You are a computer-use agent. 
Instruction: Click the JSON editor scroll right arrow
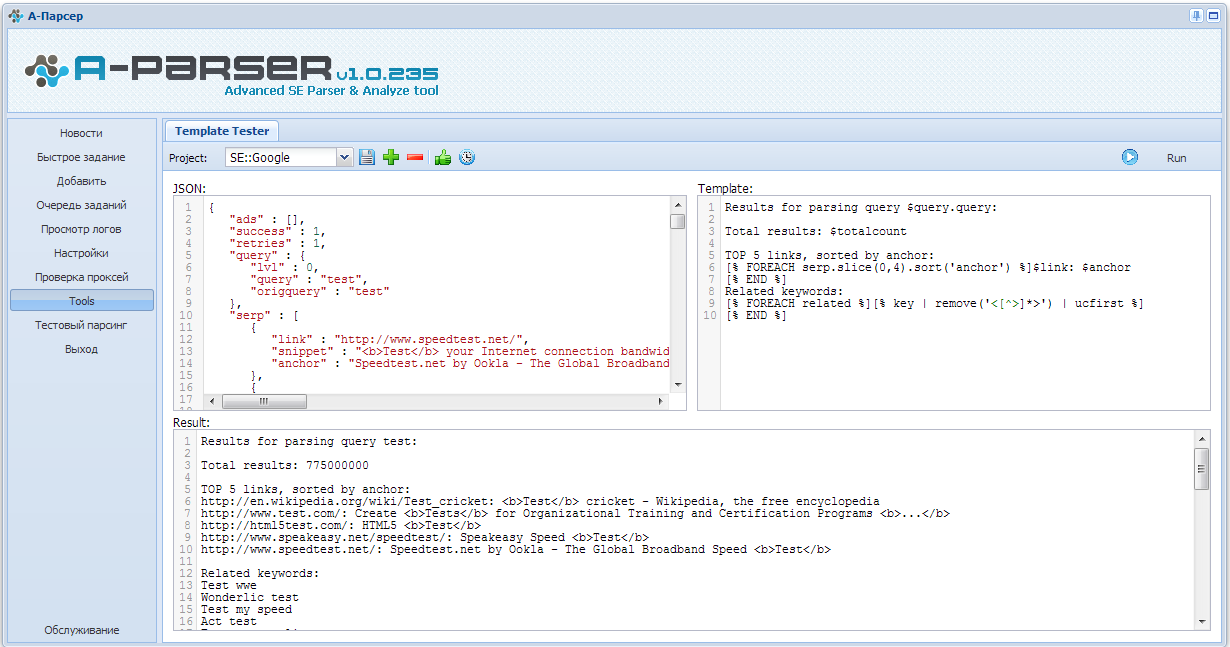click(x=661, y=401)
